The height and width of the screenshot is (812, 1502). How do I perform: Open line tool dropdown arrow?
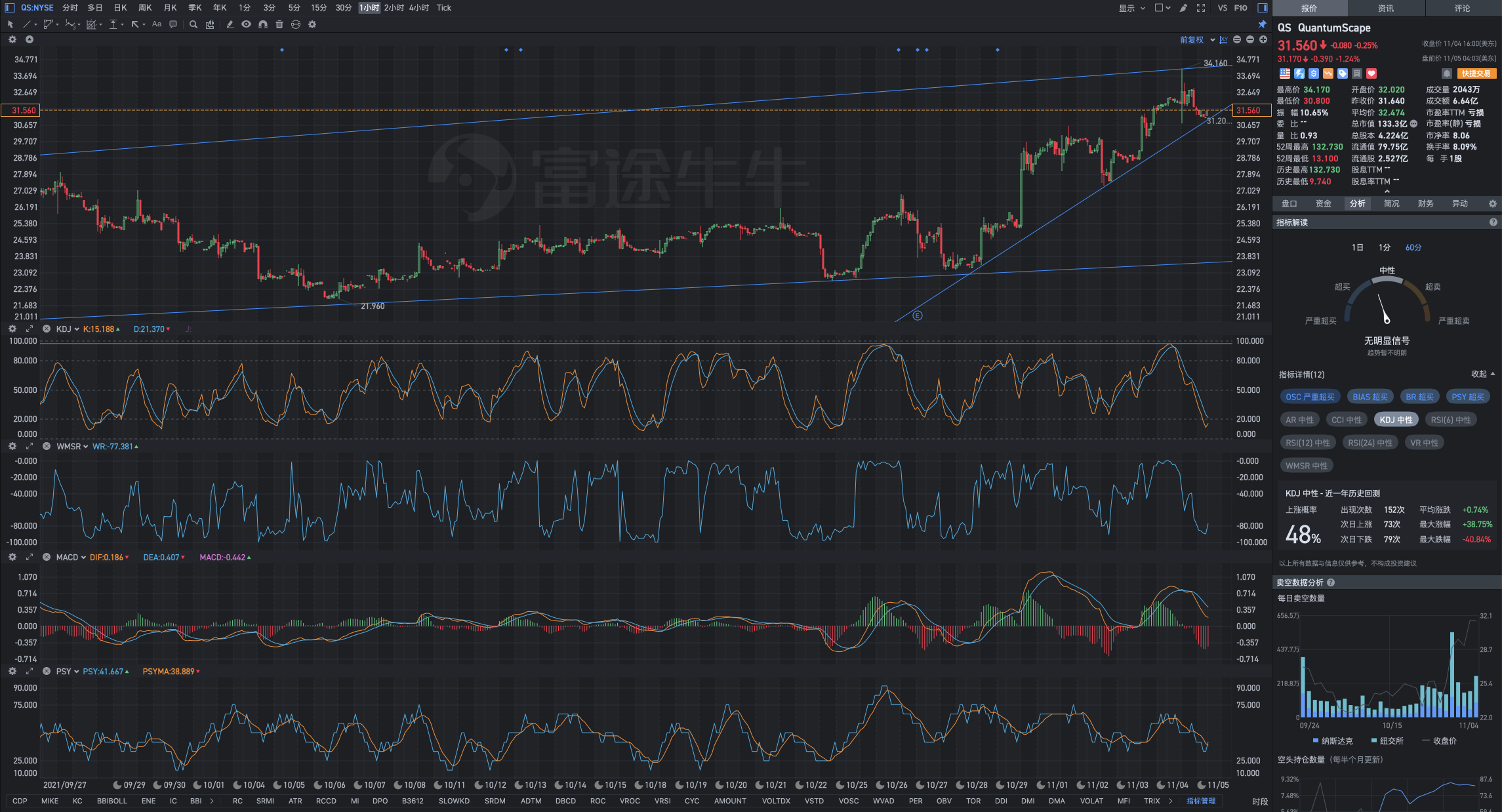[x=35, y=25]
